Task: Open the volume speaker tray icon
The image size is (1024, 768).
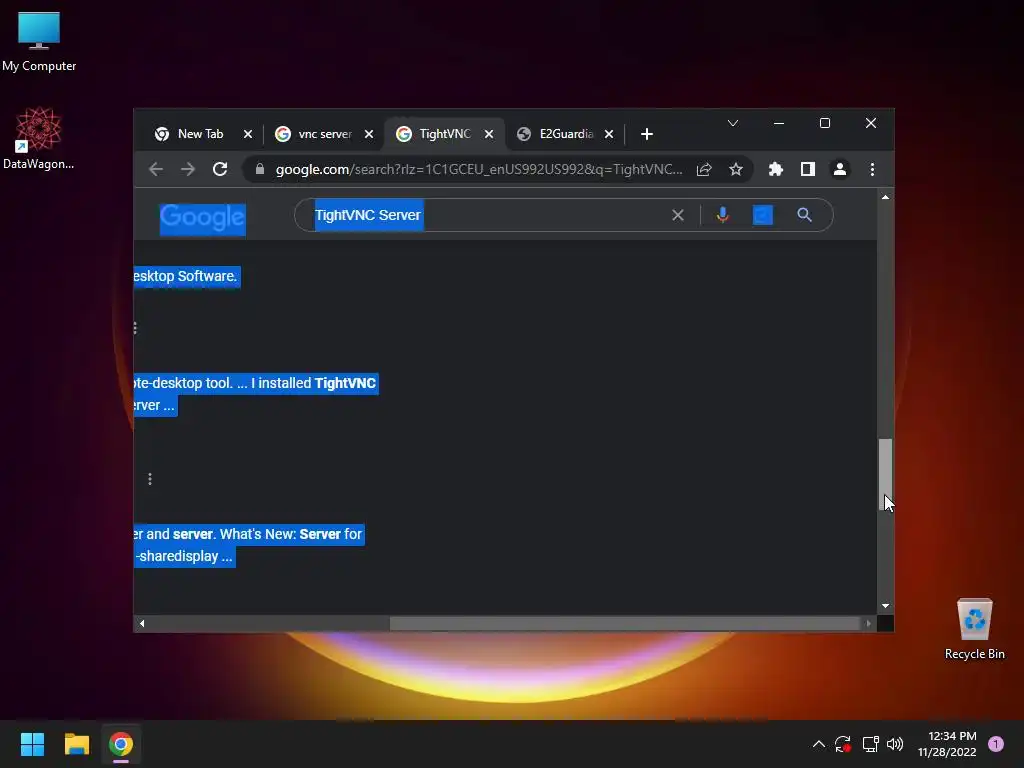Action: pos(895,744)
